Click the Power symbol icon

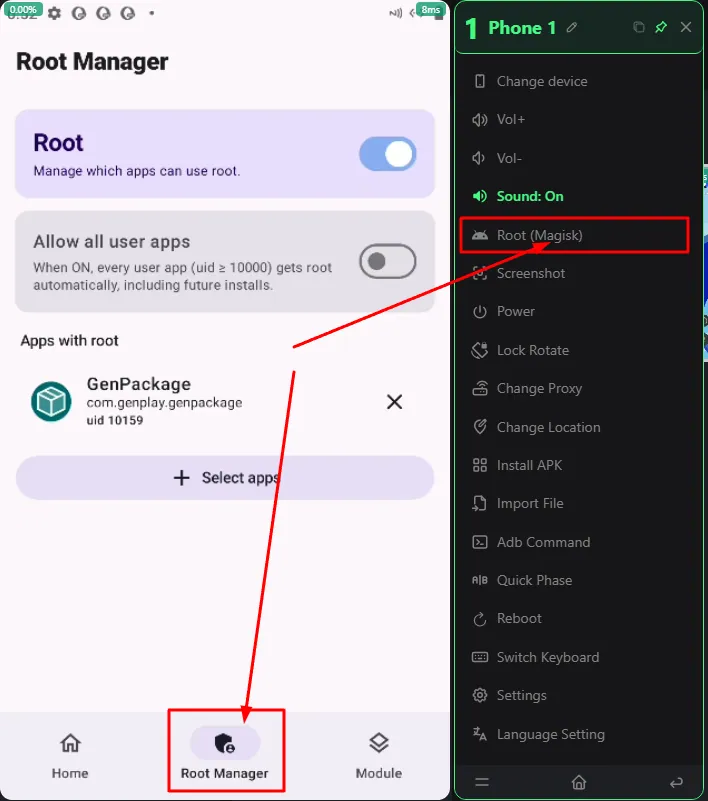(480, 312)
